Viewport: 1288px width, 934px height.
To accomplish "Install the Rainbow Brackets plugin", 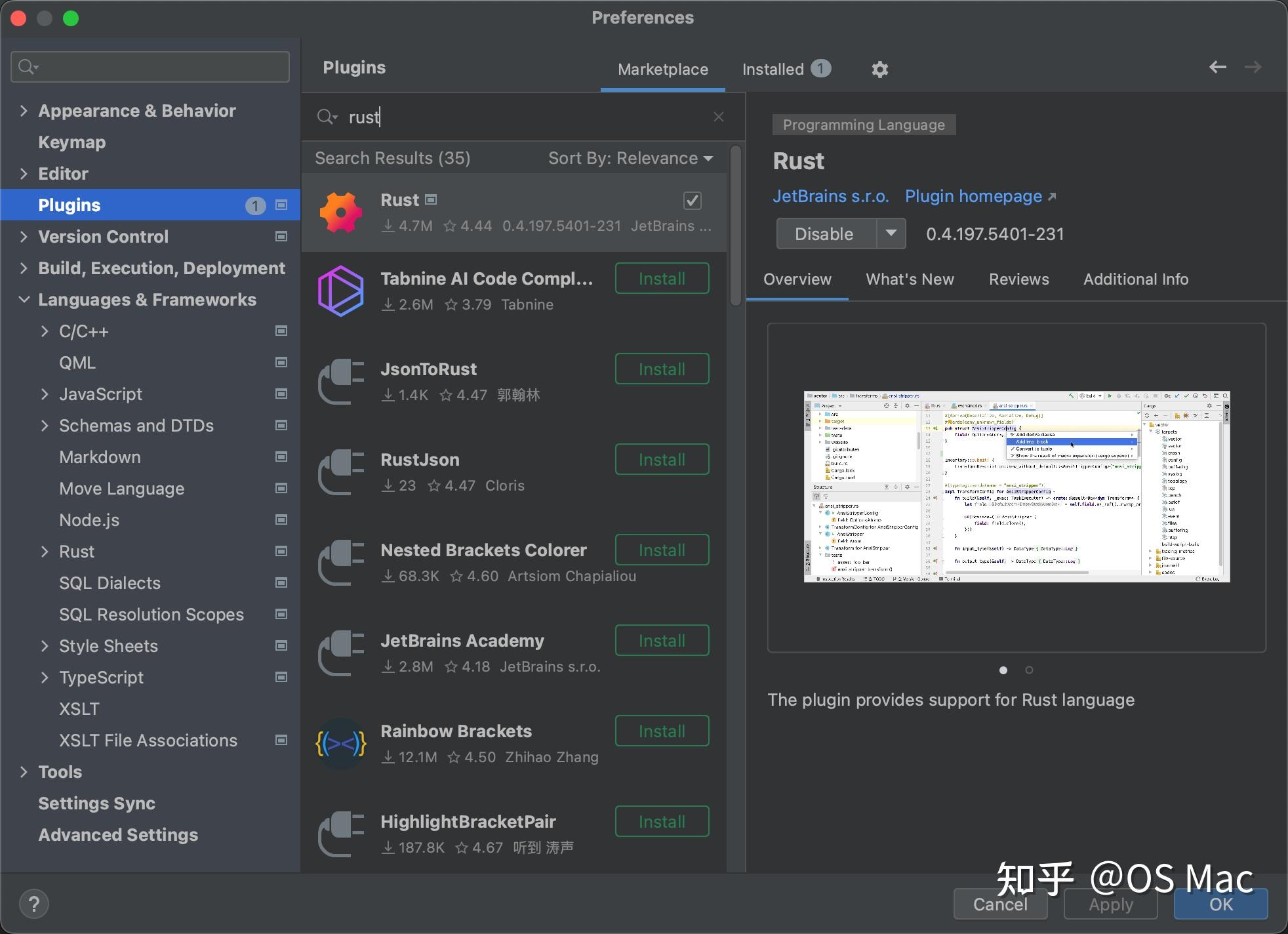I will click(662, 731).
